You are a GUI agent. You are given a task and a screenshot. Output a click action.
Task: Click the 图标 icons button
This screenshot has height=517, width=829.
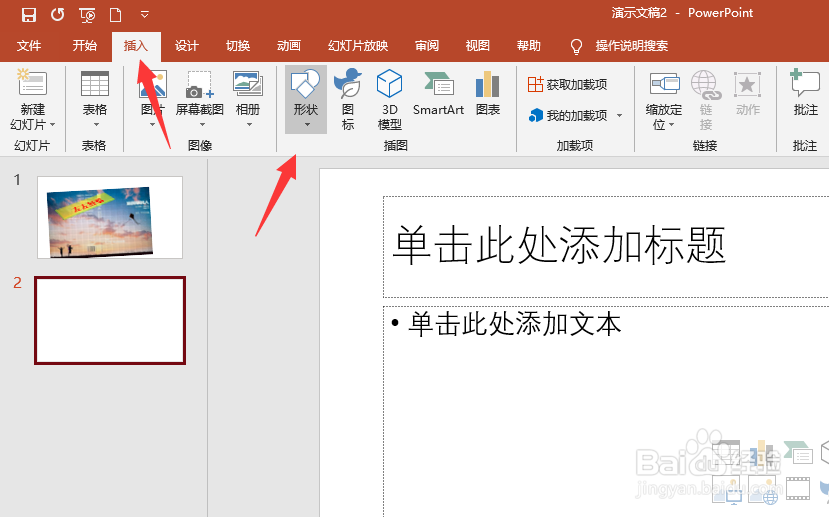tap(348, 98)
